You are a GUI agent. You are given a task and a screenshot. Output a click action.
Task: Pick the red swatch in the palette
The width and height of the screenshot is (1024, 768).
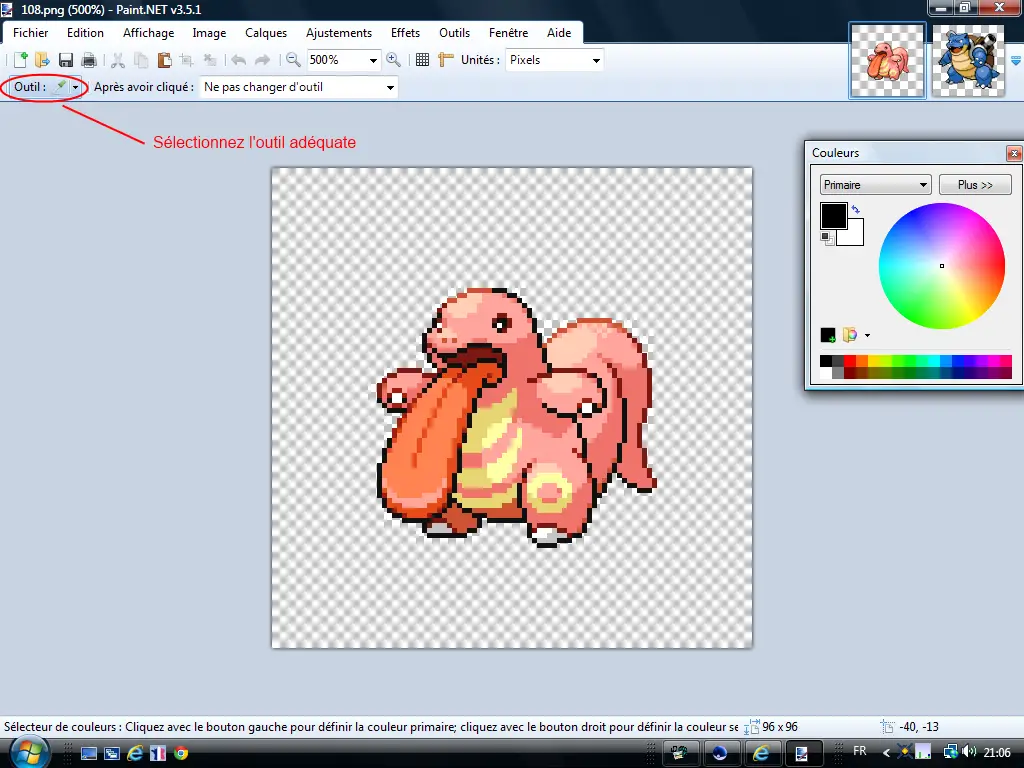click(x=849, y=360)
